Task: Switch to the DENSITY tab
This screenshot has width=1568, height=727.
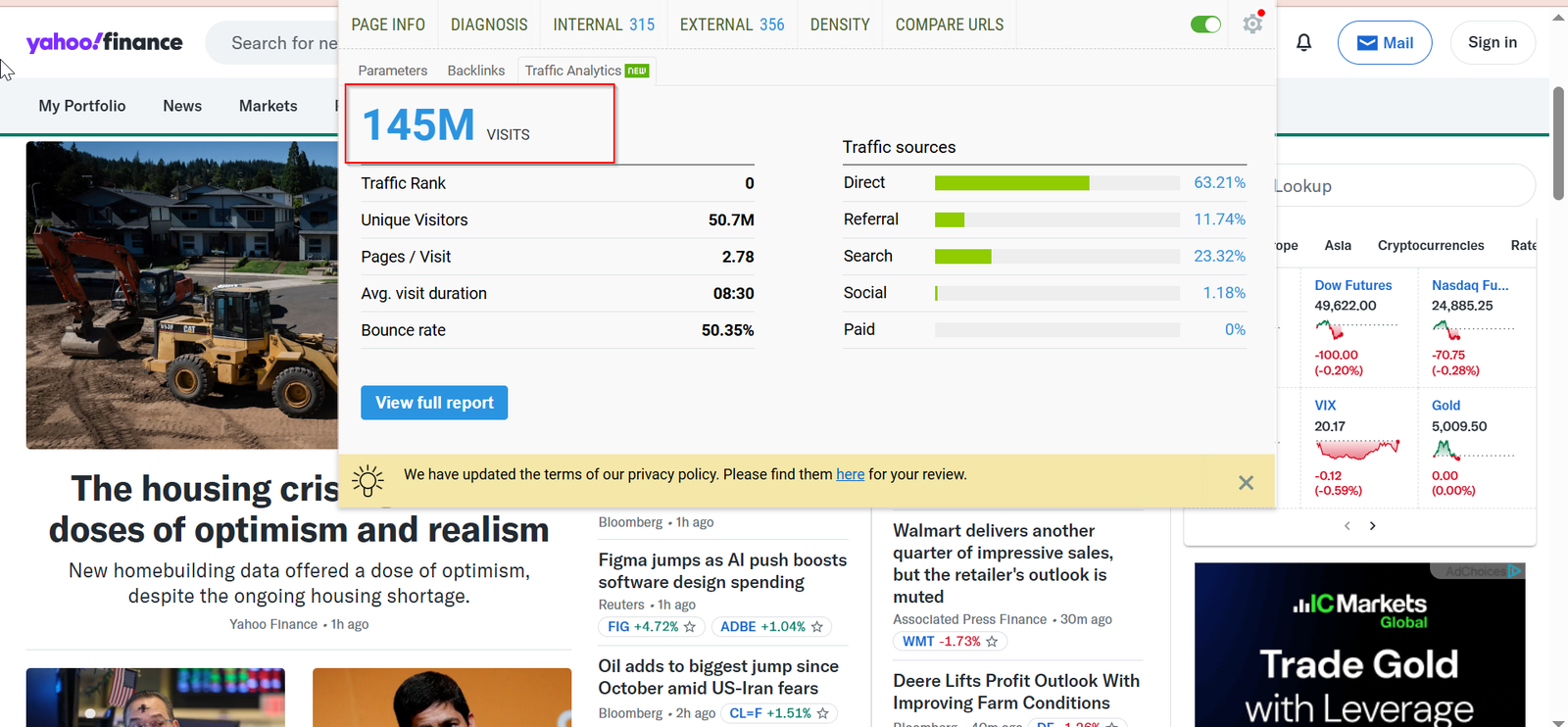Action: 840,24
